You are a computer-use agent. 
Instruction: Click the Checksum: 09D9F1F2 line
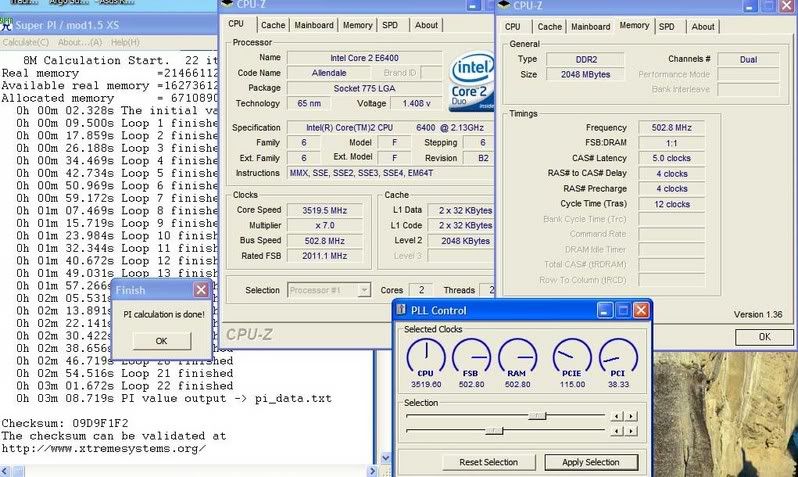(65, 424)
